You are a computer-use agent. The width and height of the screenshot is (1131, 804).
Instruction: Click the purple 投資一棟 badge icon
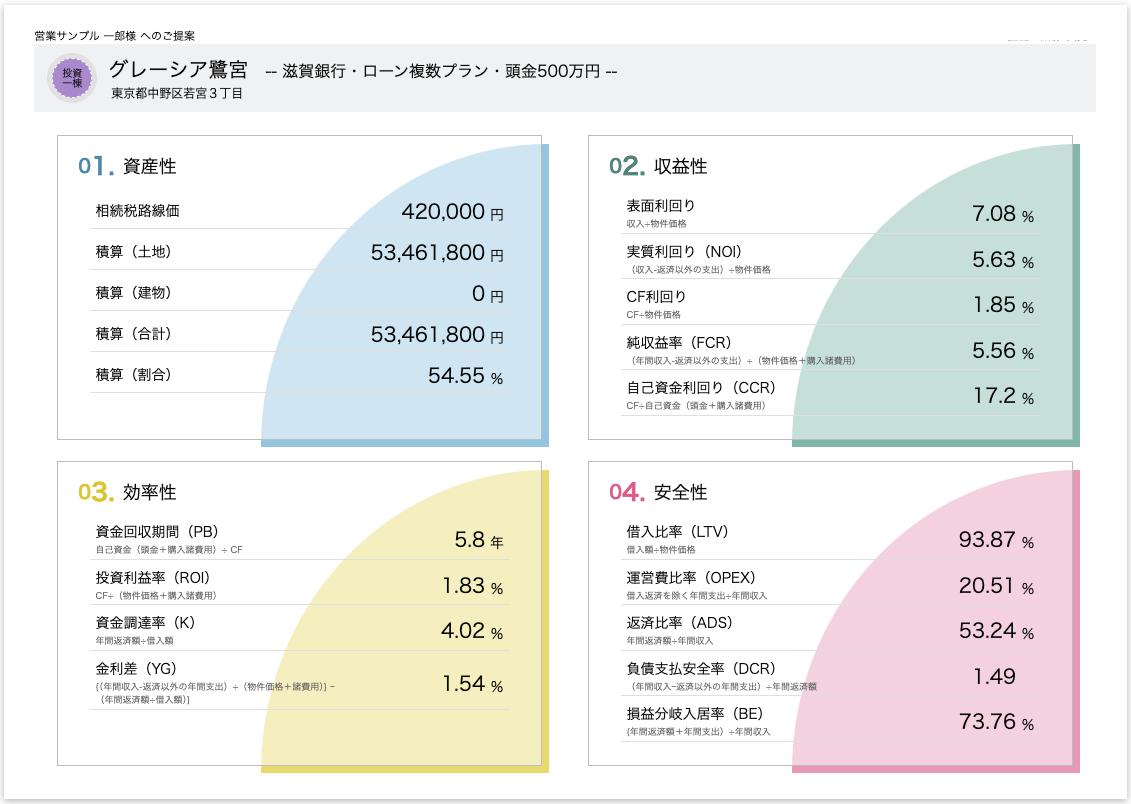[71, 78]
